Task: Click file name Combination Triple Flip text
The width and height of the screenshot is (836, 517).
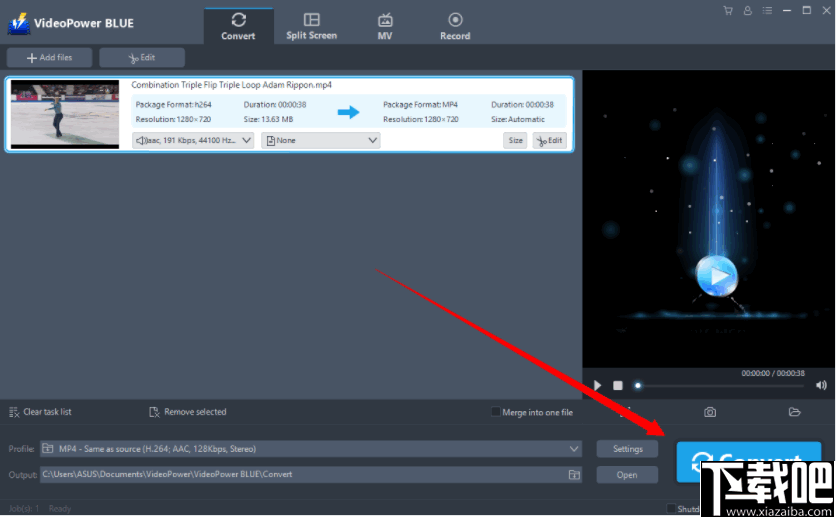Action: click(231, 85)
